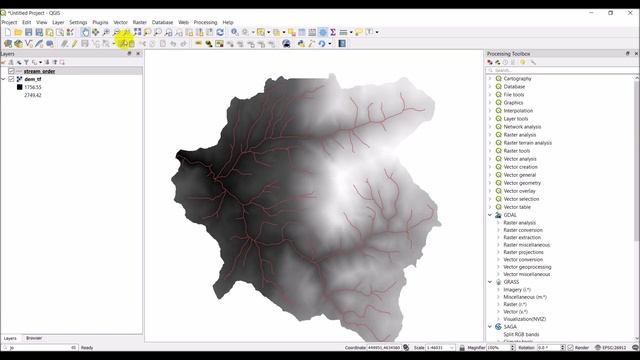Open the Scale dropdown in status bar
This screenshot has height=360, width=640.
point(452,348)
